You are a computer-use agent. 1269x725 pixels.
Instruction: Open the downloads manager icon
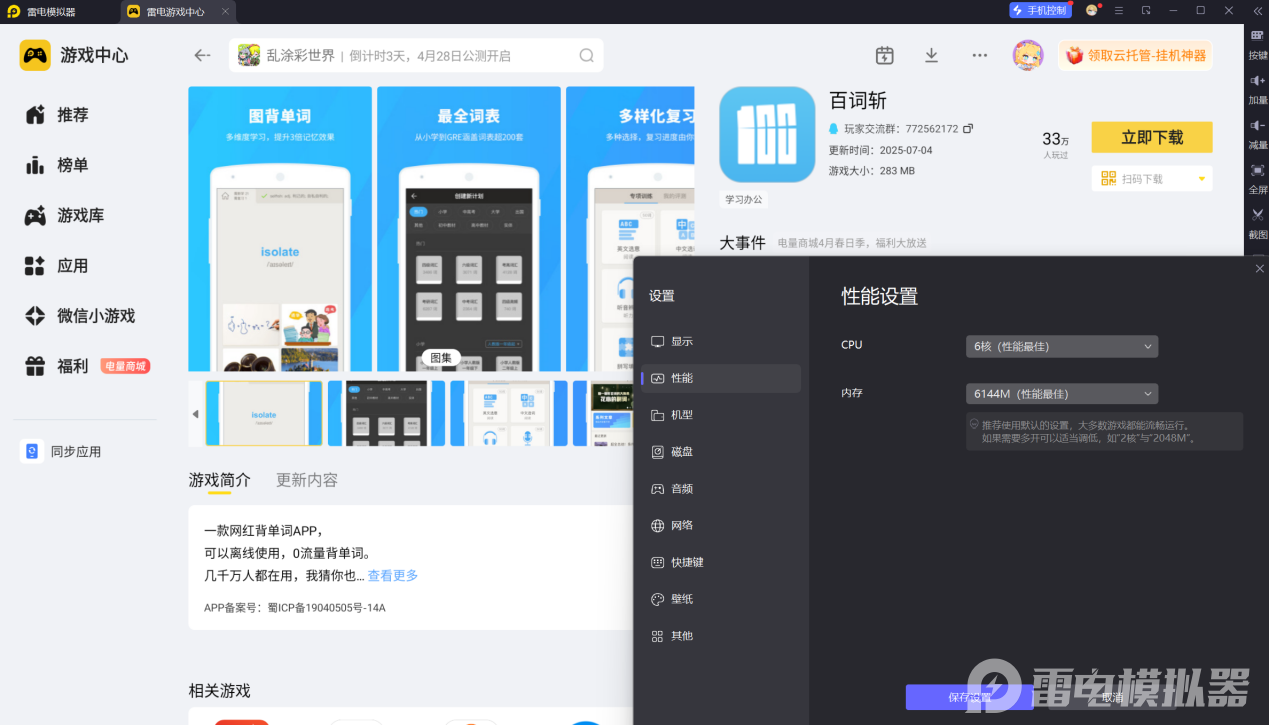click(931, 55)
